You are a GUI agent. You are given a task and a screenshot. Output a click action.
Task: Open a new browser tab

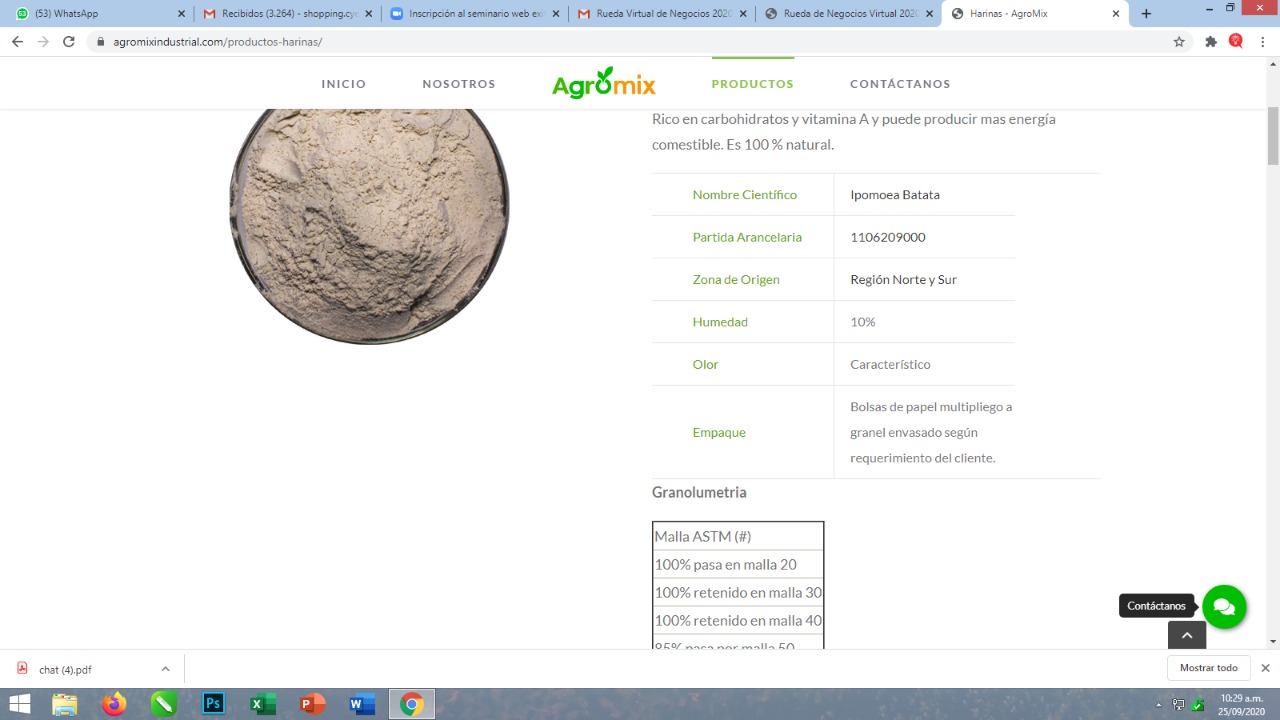tap(1146, 14)
